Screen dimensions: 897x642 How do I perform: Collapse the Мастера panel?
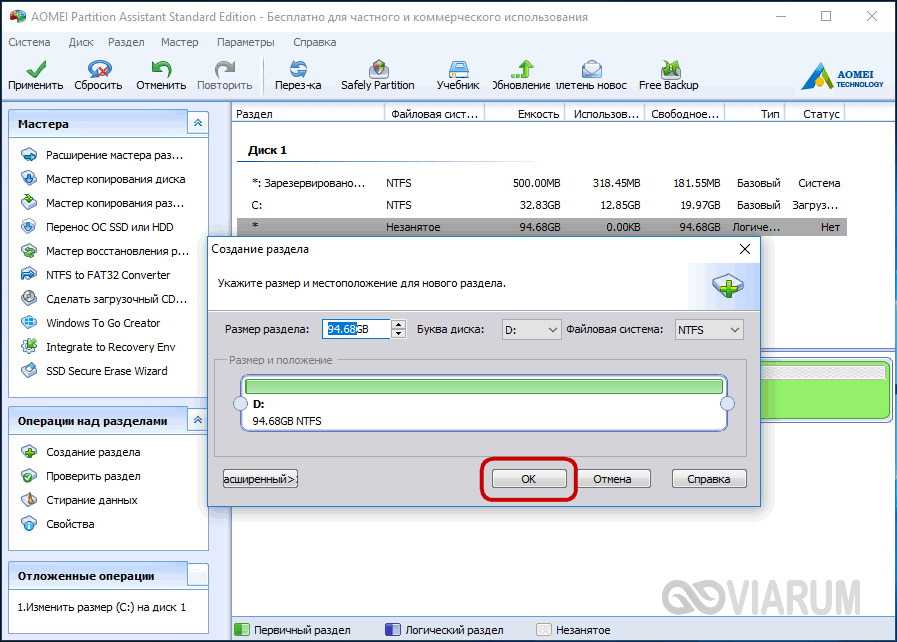click(197, 123)
